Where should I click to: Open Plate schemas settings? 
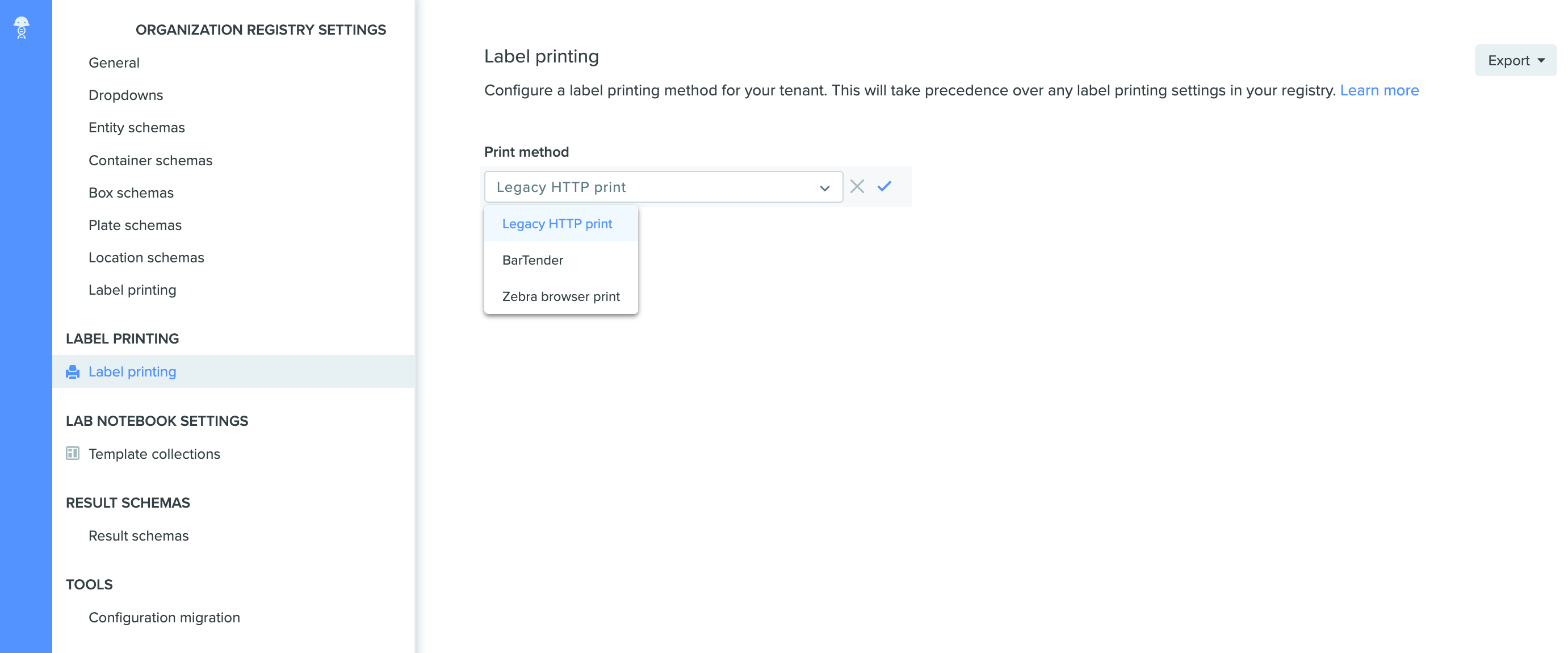[135, 224]
